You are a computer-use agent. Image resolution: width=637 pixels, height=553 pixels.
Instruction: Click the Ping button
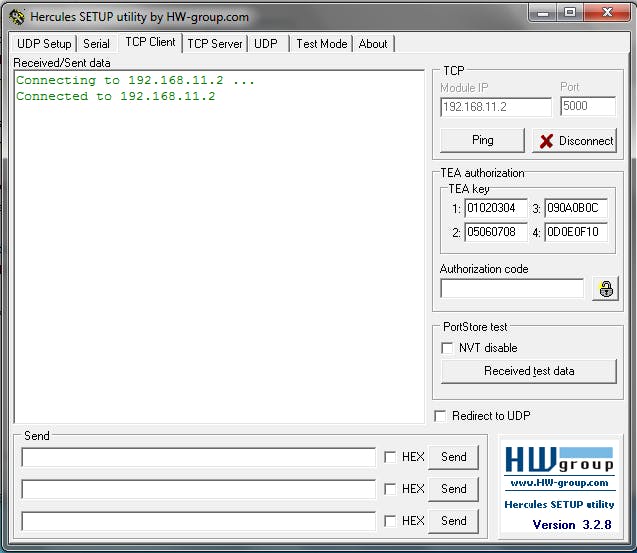pos(482,141)
